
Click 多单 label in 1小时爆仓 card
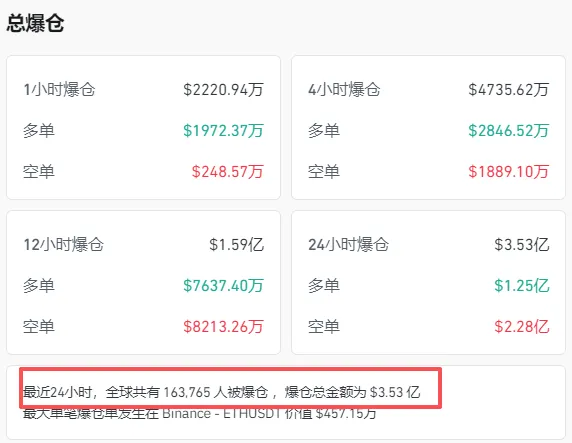tap(39, 131)
